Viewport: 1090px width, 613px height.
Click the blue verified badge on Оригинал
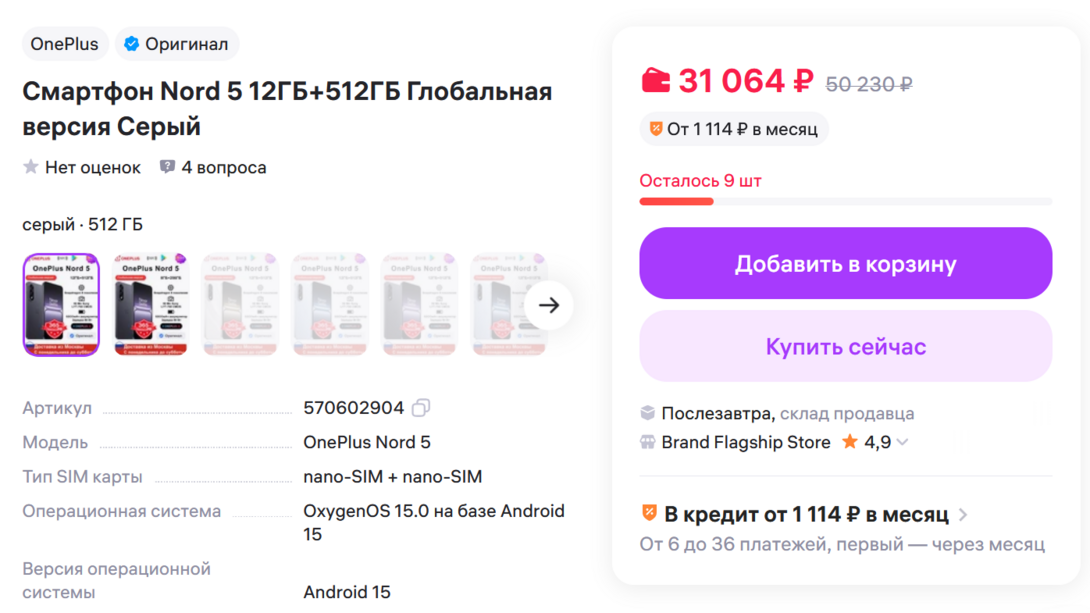[131, 44]
